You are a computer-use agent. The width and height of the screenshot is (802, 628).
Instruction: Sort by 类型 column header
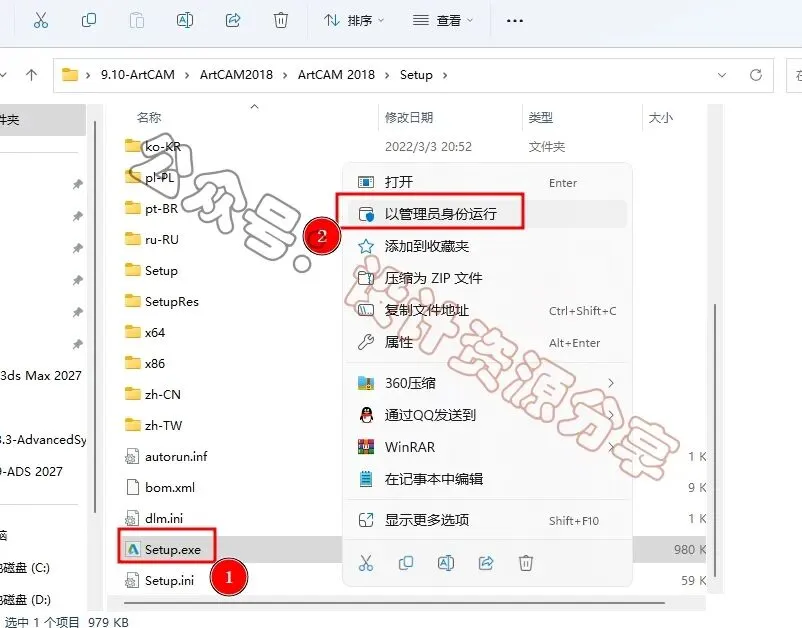[540, 118]
